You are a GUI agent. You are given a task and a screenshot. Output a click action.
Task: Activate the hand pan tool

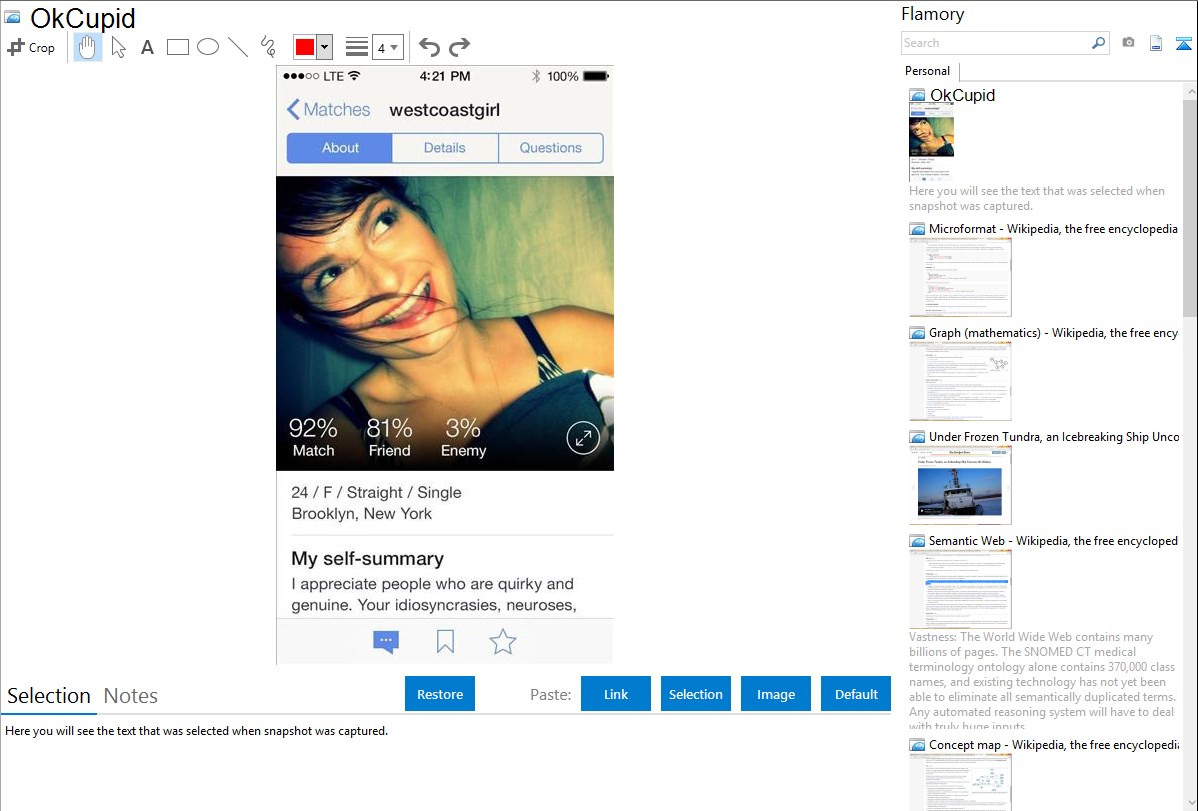coord(88,47)
